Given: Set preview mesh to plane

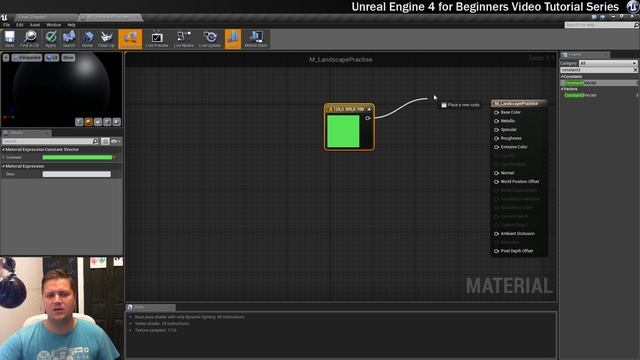Looking at the screenshot, I should tap(98, 122).
